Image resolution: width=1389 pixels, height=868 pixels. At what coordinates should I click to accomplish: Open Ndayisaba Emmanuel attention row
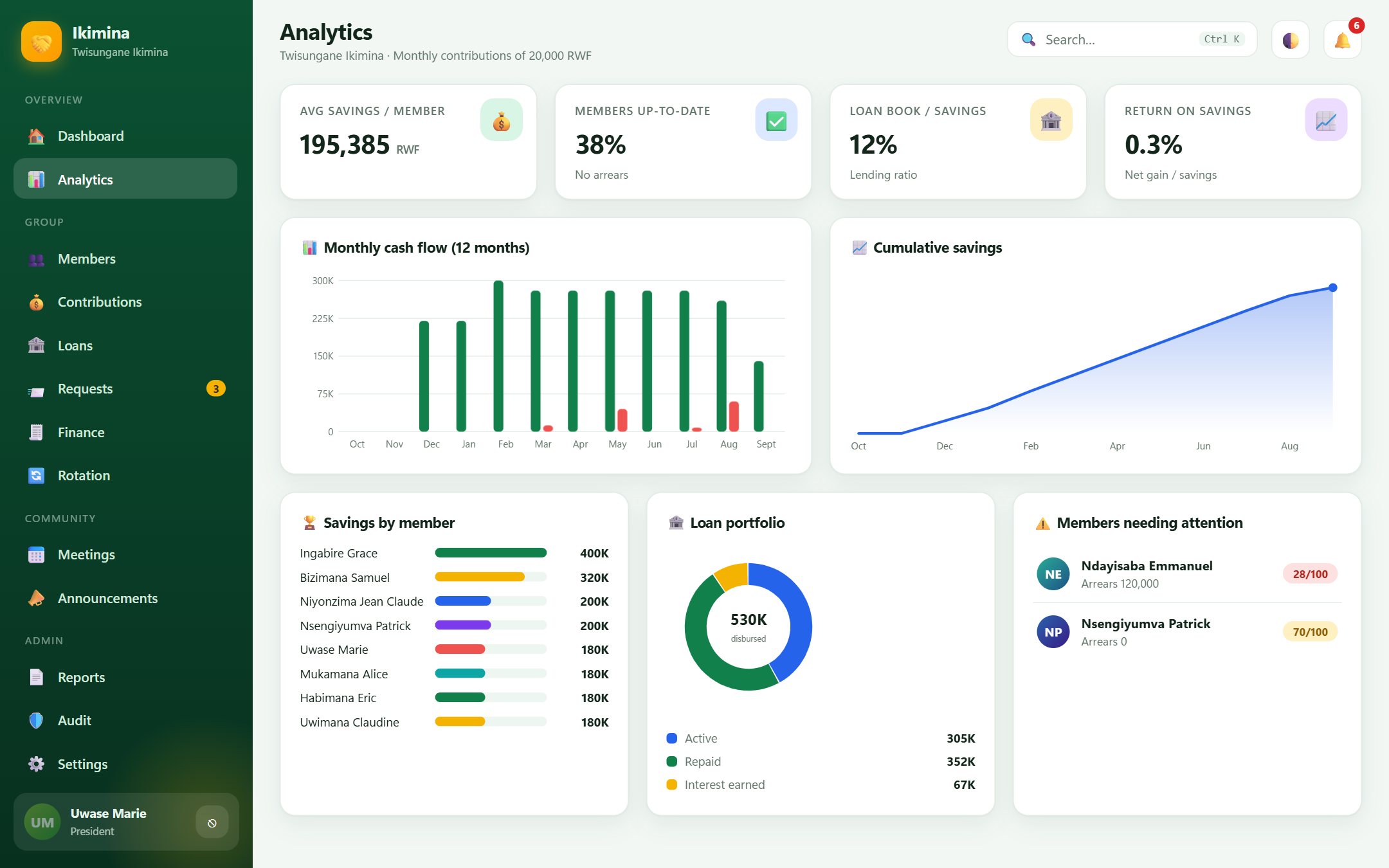click(1187, 574)
